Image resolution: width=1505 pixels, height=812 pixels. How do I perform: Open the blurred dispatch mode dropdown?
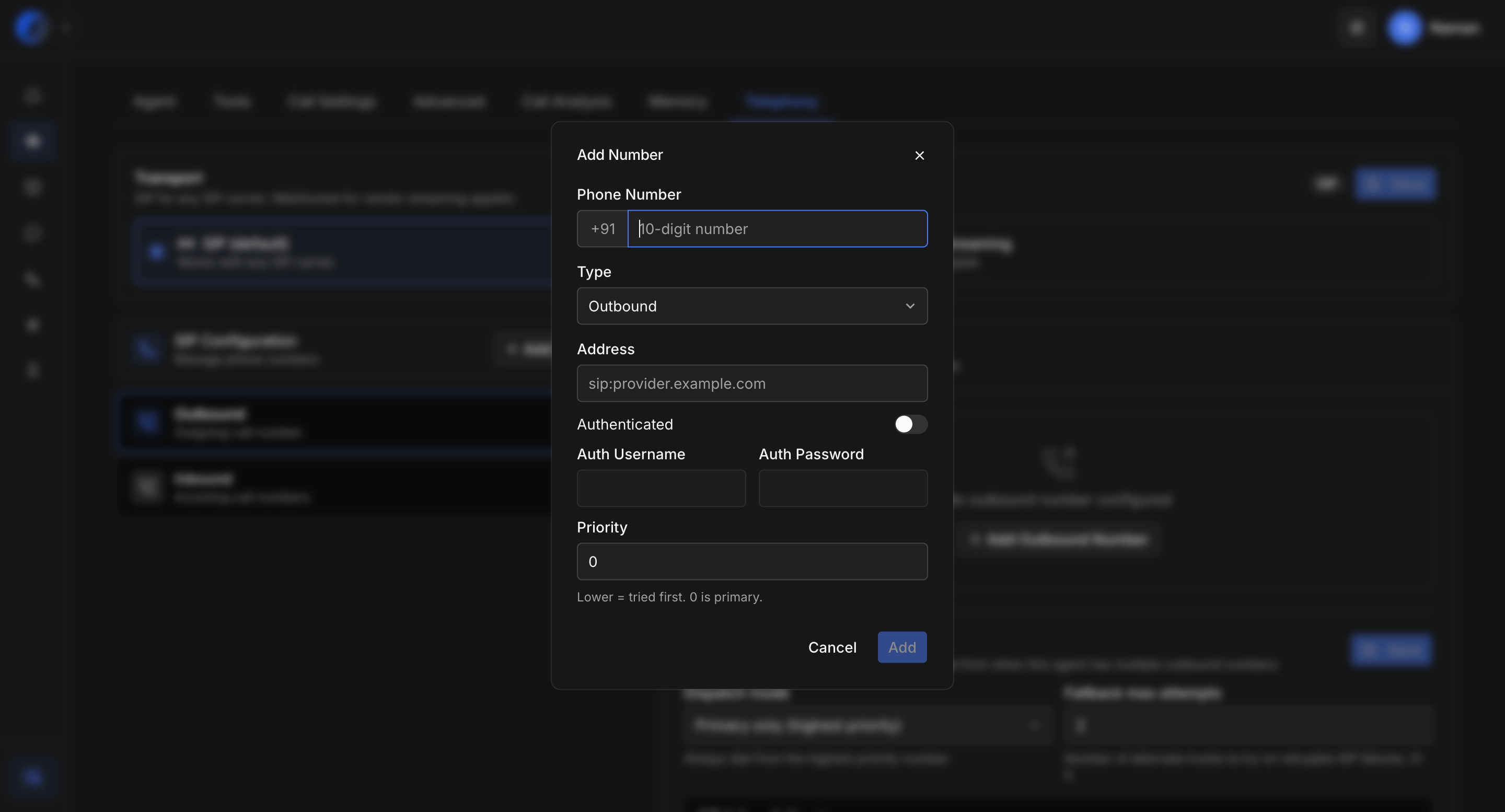pos(867,726)
